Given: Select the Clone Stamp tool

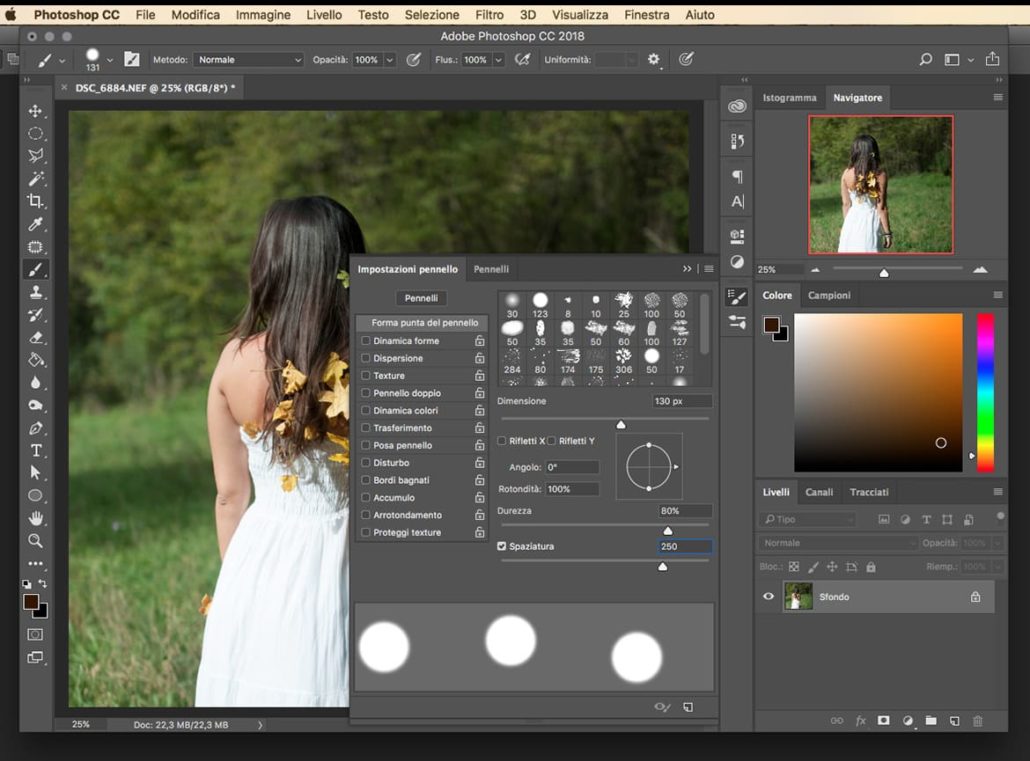Looking at the screenshot, I should [35, 292].
